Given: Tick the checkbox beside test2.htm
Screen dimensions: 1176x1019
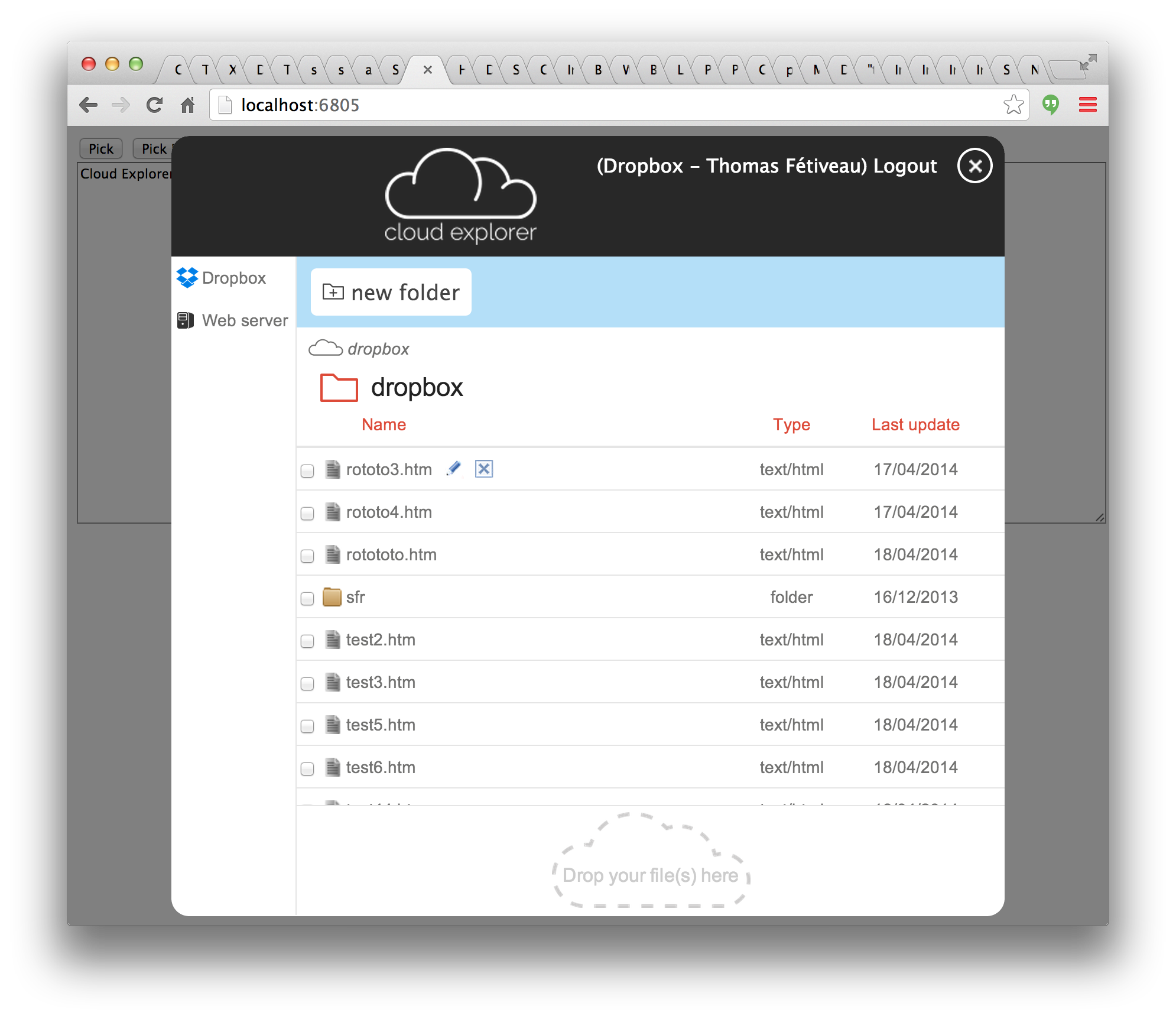Looking at the screenshot, I should (x=307, y=641).
